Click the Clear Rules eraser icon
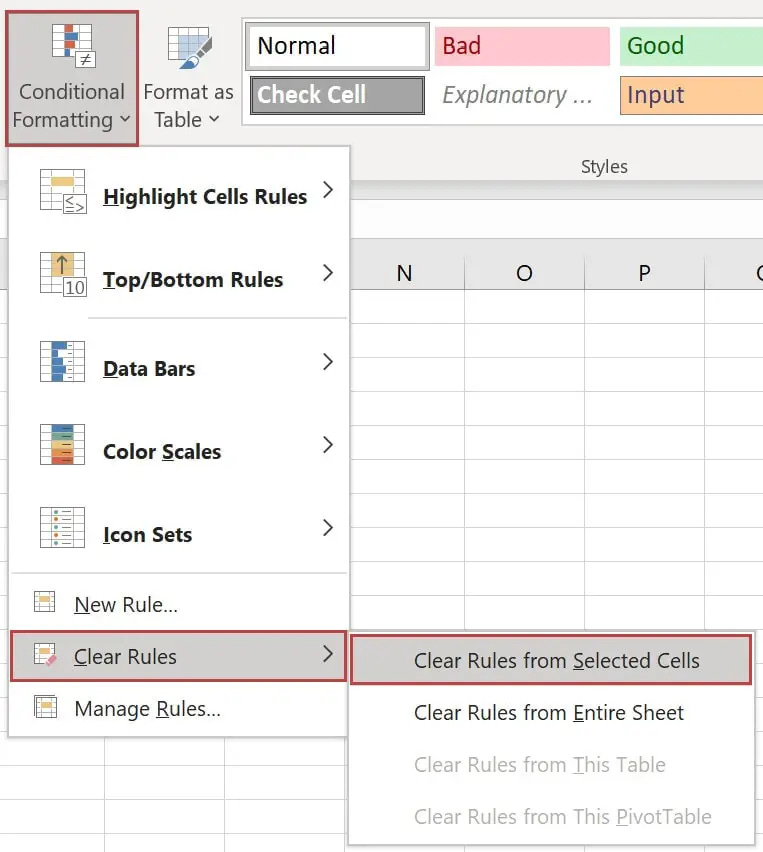The height and width of the screenshot is (852, 763). pyautogui.click(x=44, y=656)
